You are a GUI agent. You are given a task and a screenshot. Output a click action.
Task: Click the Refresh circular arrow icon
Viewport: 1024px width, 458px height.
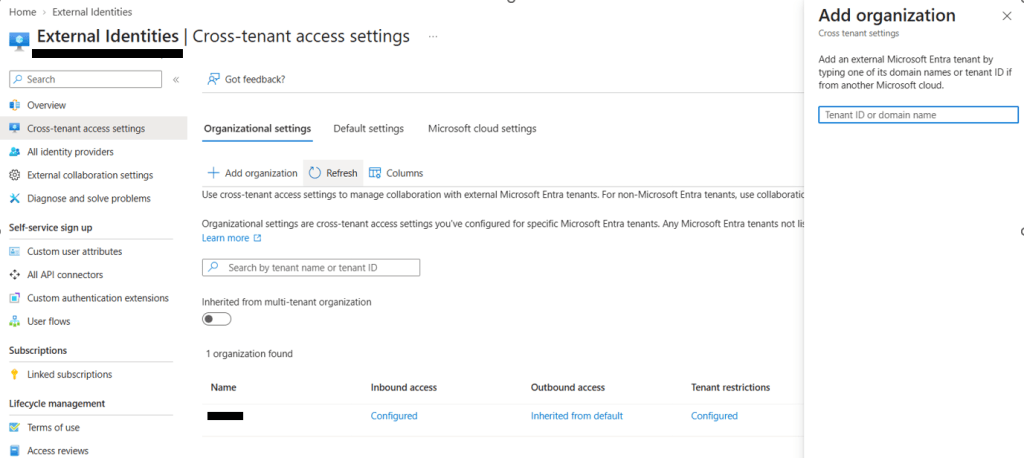point(315,173)
